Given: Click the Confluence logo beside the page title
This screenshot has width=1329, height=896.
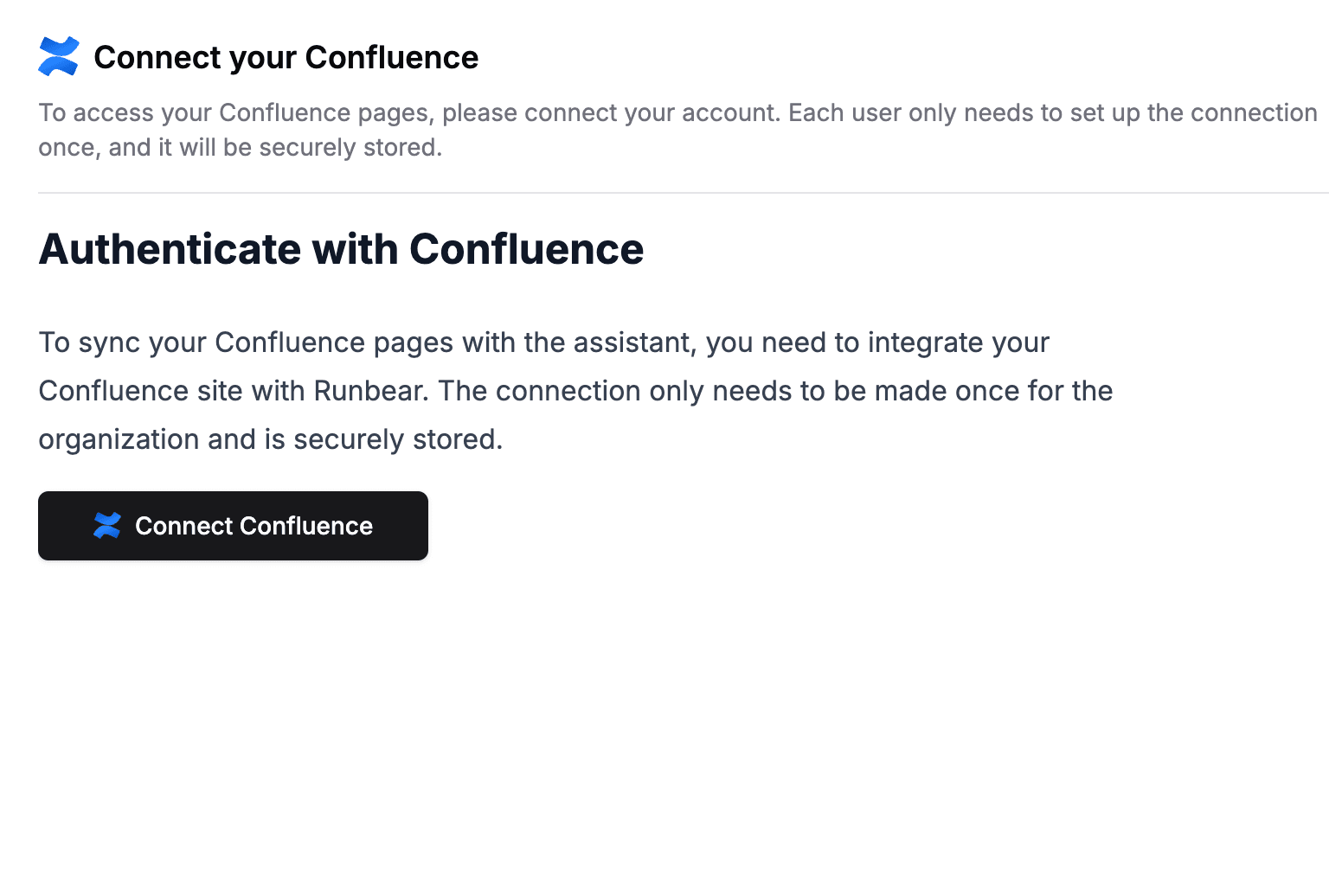Looking at the screenshot, I should pyautogui.click(x=59, y=56).
